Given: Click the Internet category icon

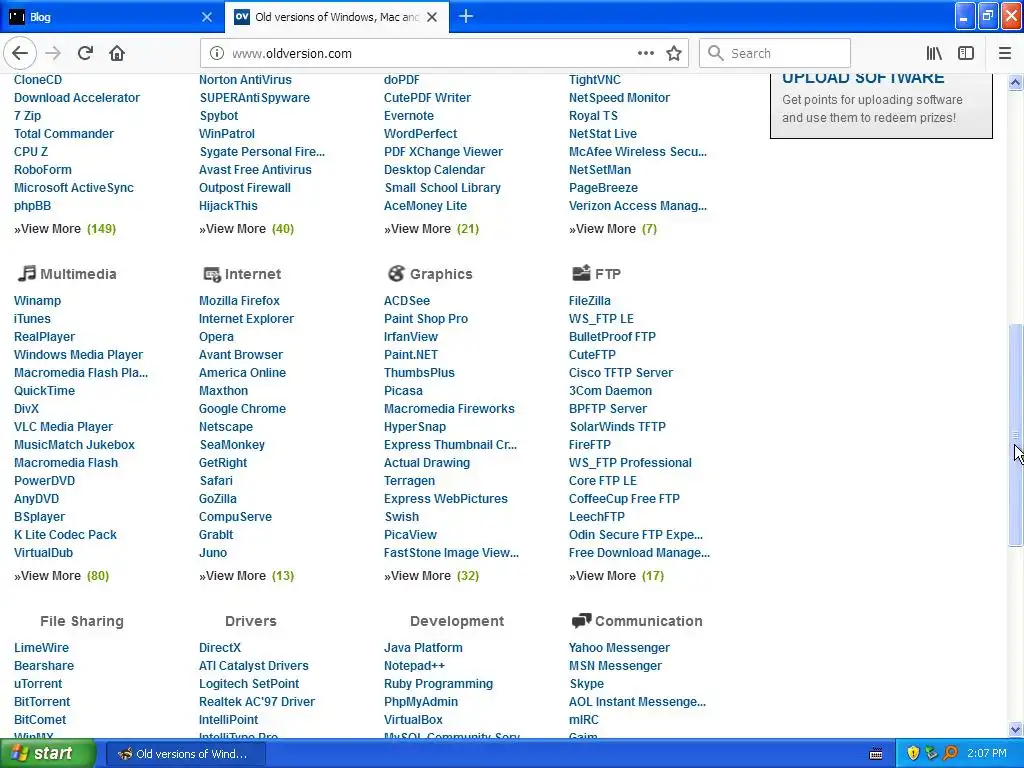Looking at the screenshot, I should [212, 274].
